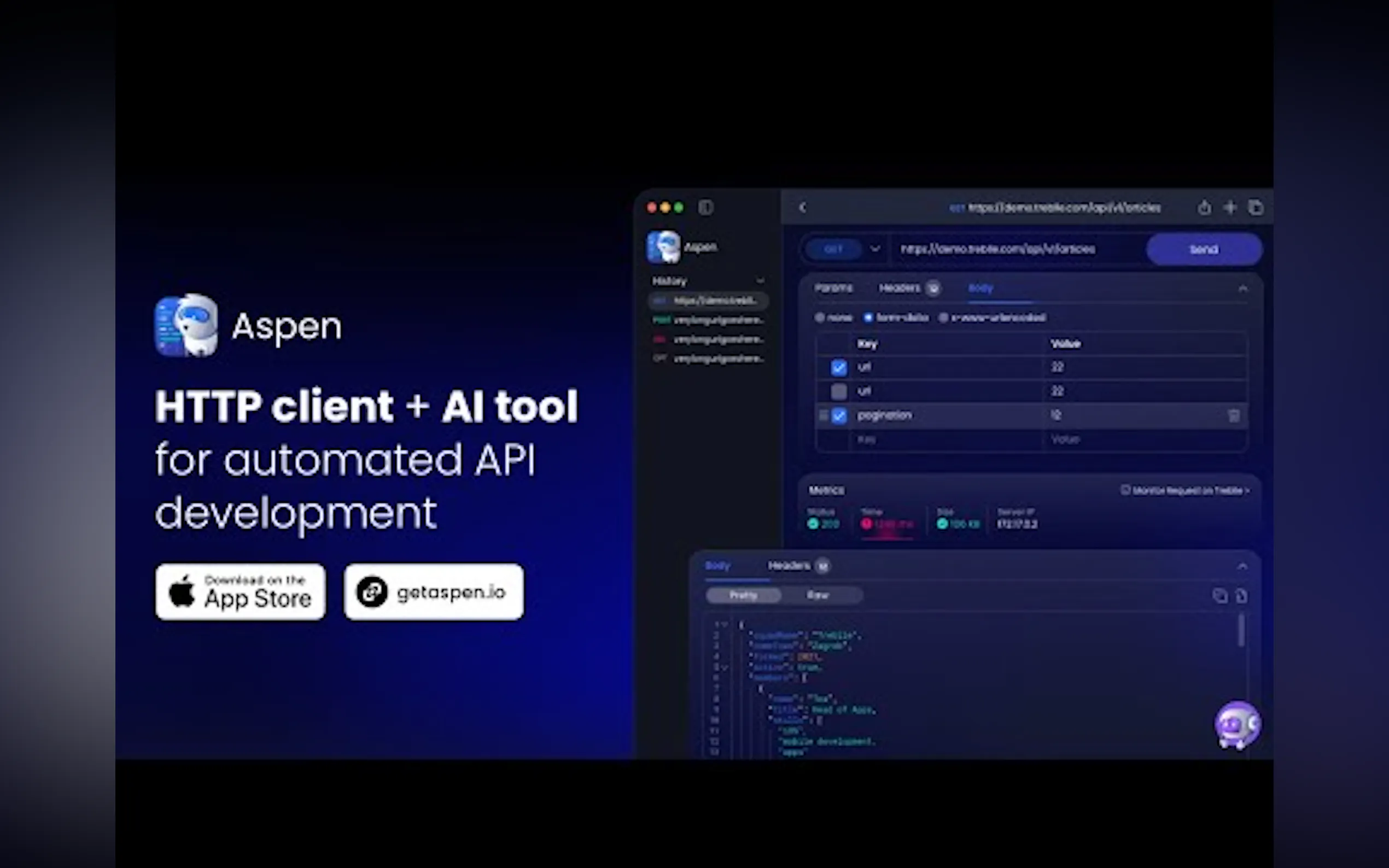
Task: Click the share icon in toolbar
Action: [1204, 207]
